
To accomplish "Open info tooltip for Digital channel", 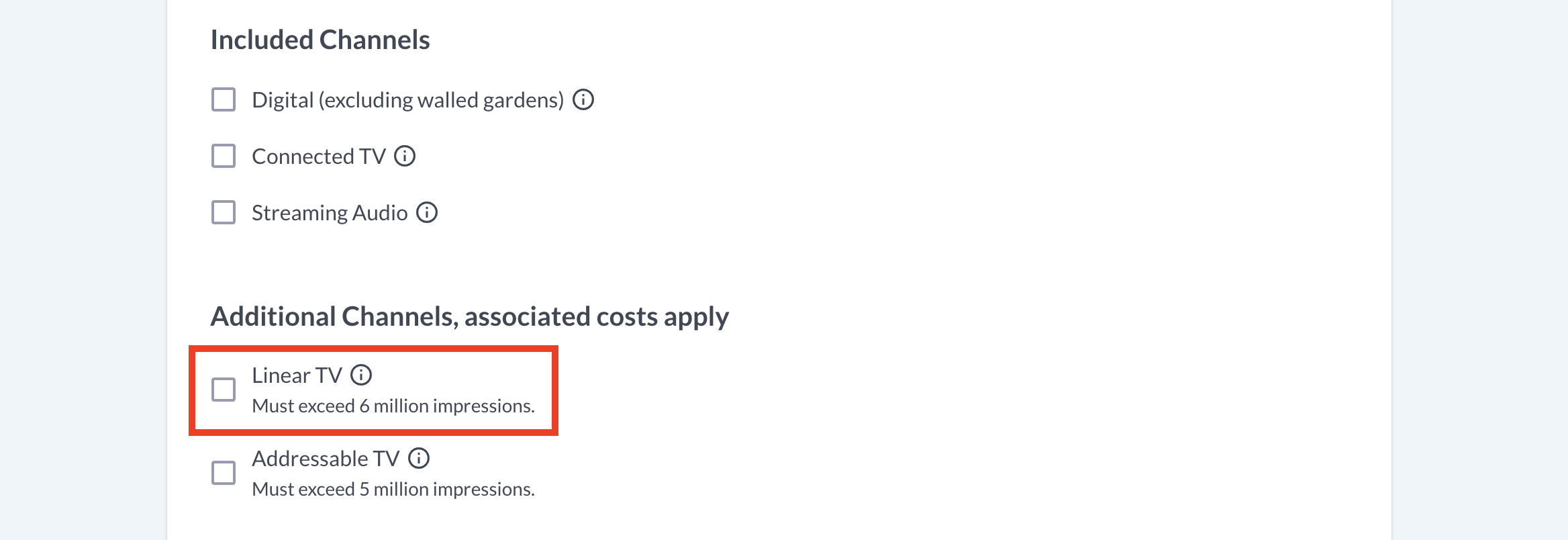I will (583, 100).
